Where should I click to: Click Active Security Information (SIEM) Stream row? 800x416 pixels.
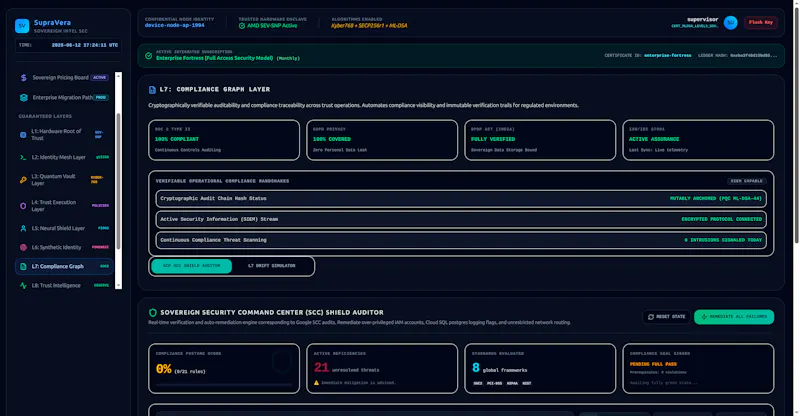coord(461,219)
